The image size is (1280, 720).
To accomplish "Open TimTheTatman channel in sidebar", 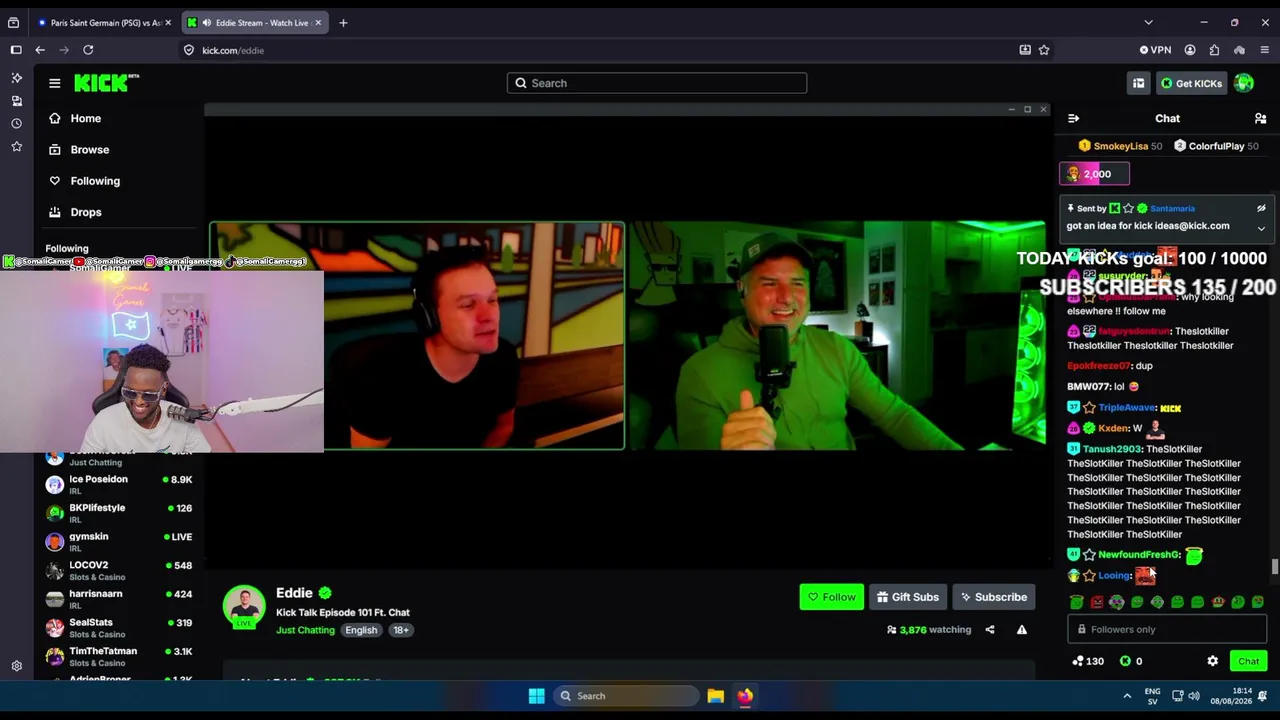I will [120, 656].
